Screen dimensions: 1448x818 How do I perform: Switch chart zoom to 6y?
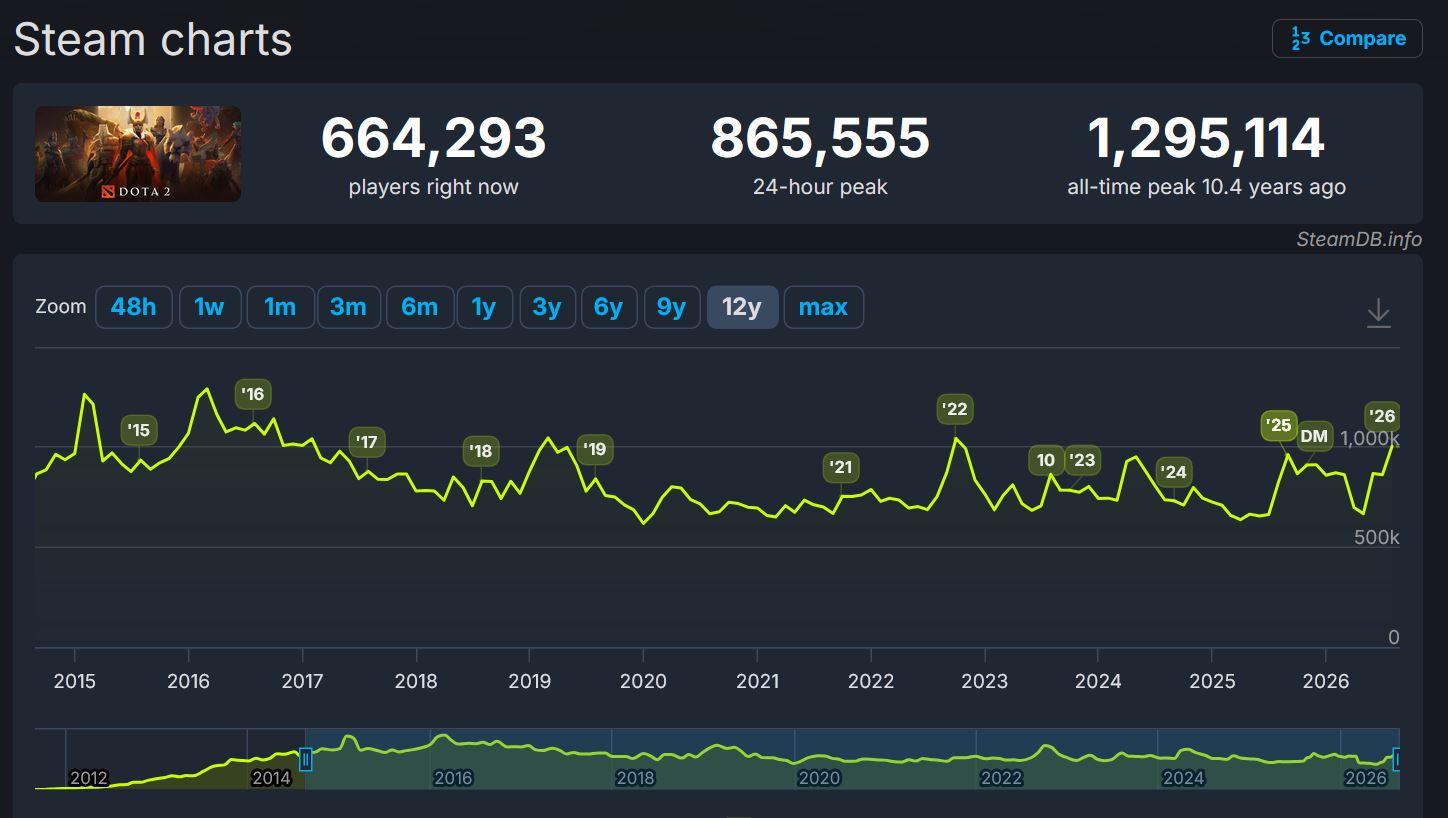point(608,307)
